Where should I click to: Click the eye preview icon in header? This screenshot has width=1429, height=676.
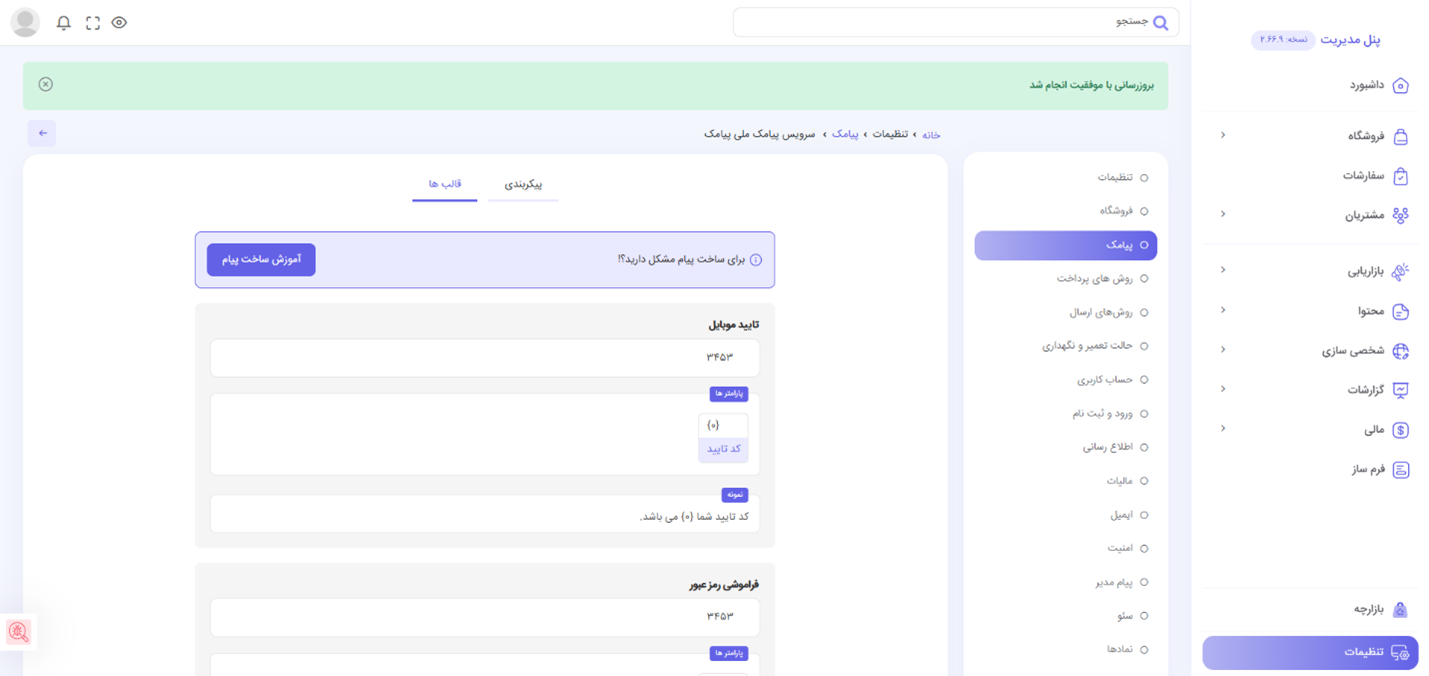(119, 23)
